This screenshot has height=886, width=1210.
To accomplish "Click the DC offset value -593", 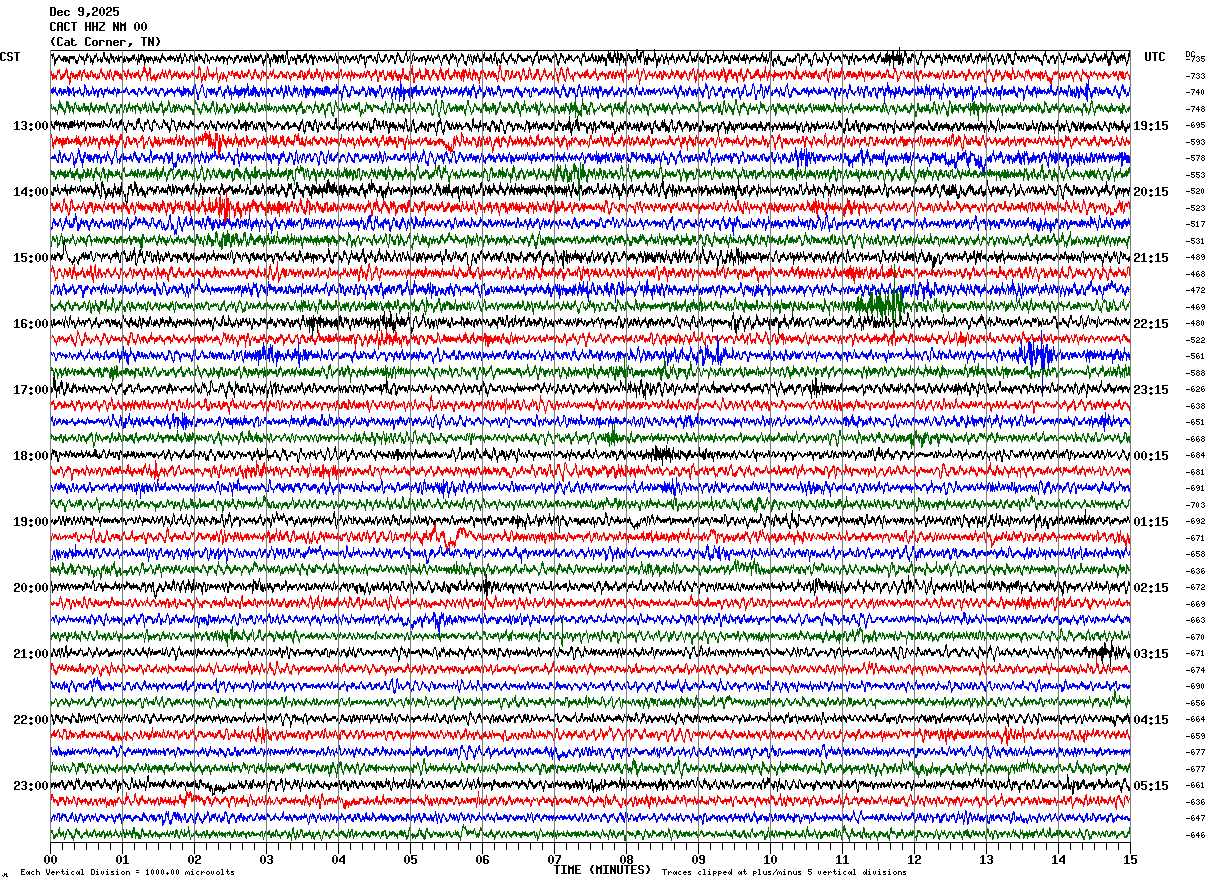I will (1195, 142).
